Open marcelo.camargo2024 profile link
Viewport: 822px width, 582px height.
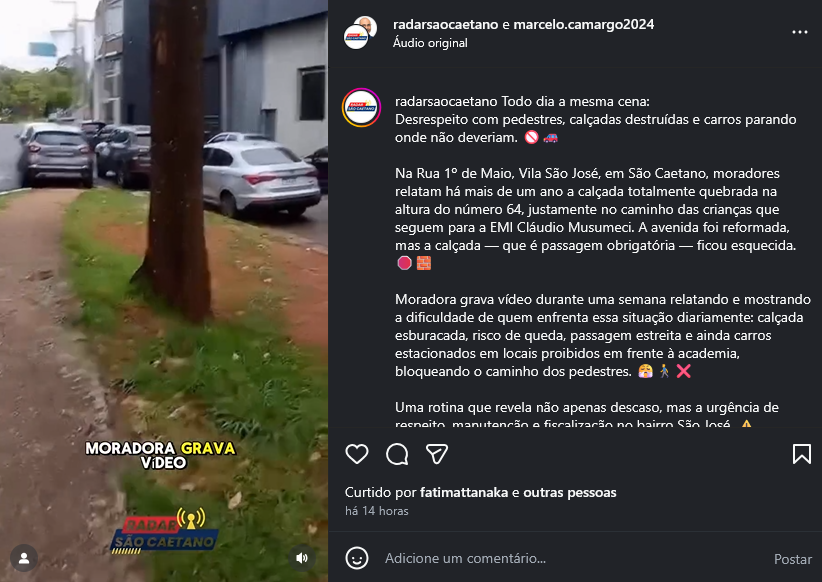tap(583, 24)
